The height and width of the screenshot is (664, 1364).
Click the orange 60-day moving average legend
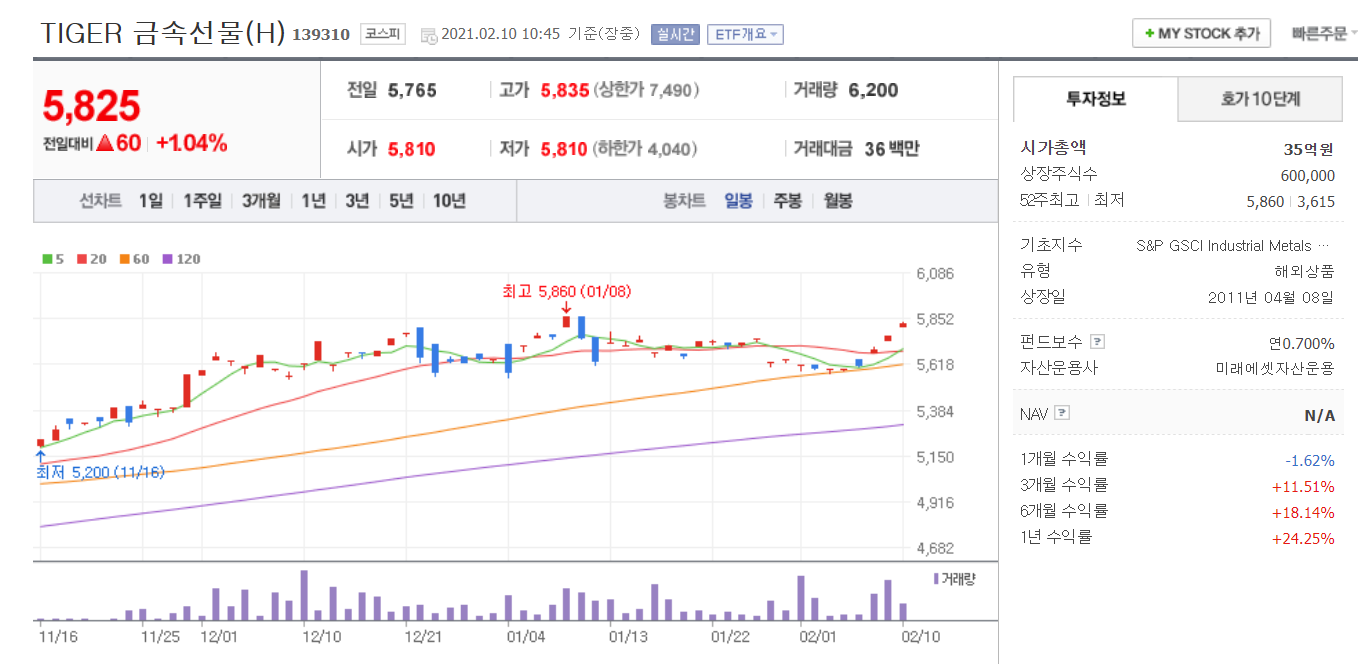132,259
